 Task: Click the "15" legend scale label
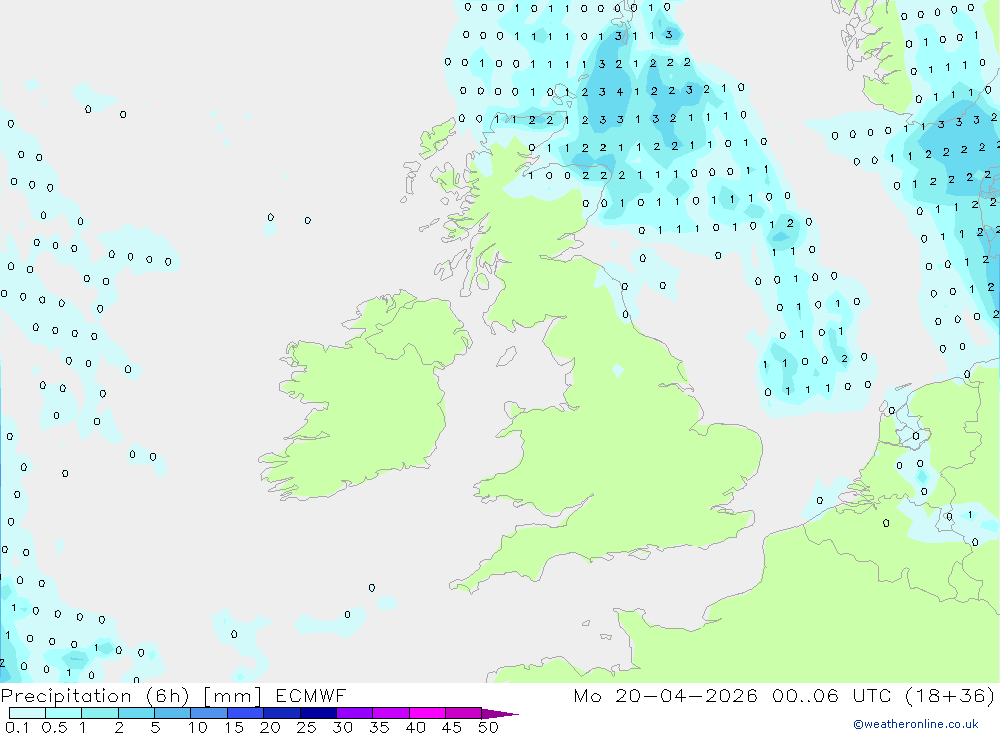[x=234, y=727]
